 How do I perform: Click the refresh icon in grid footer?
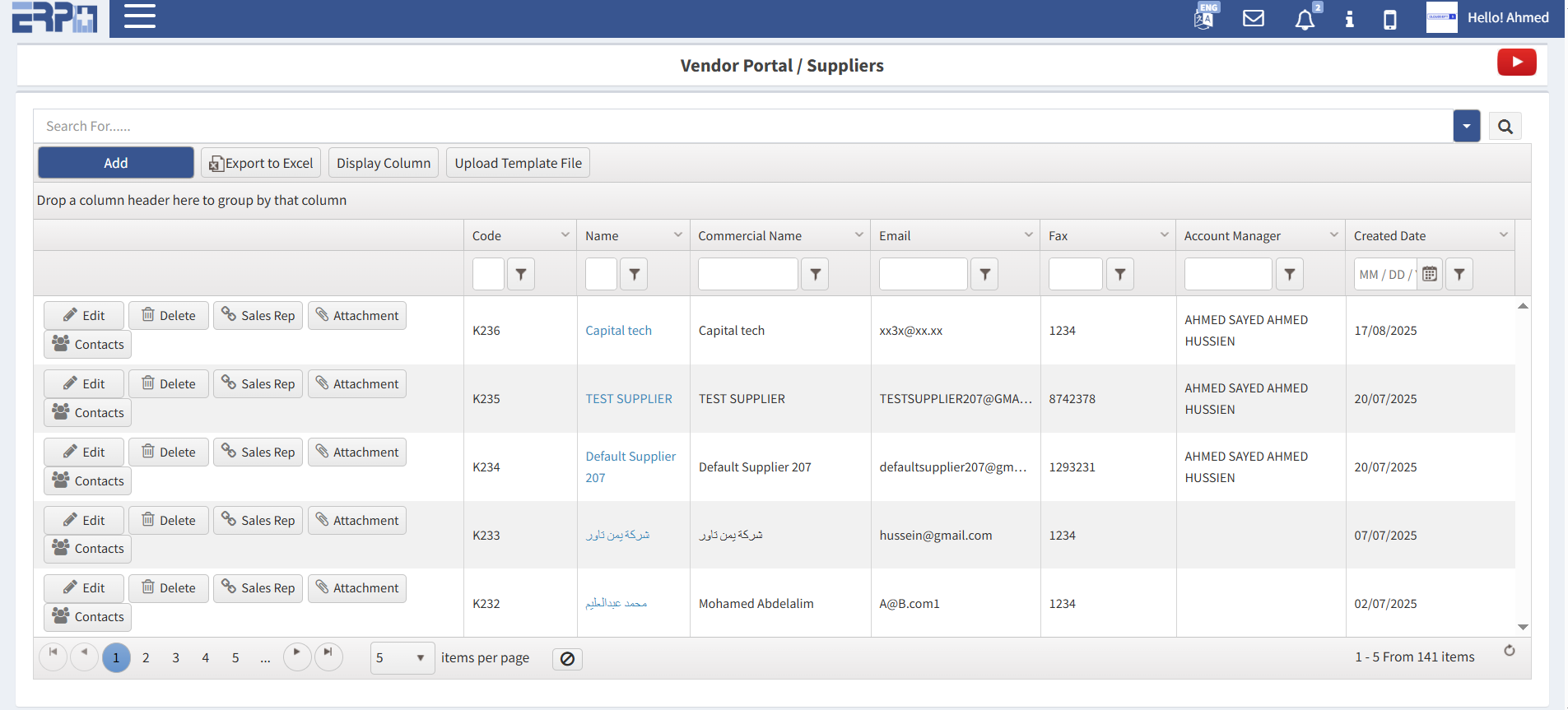click(x=1509, y=651)
